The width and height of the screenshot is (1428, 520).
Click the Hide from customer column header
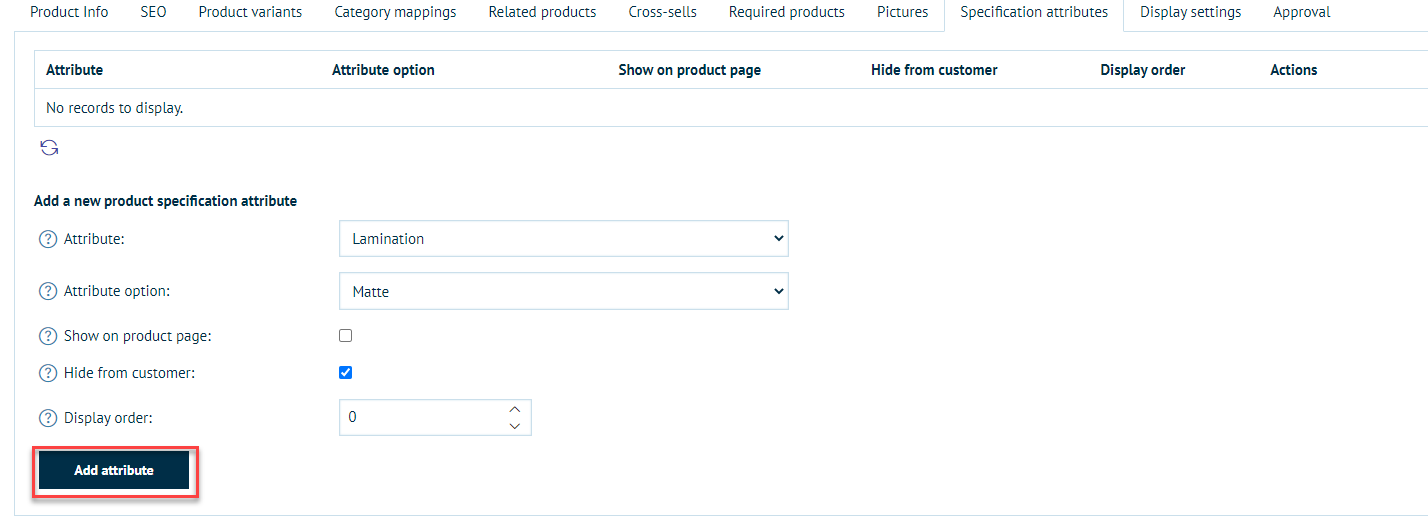(x=934, y=70)
